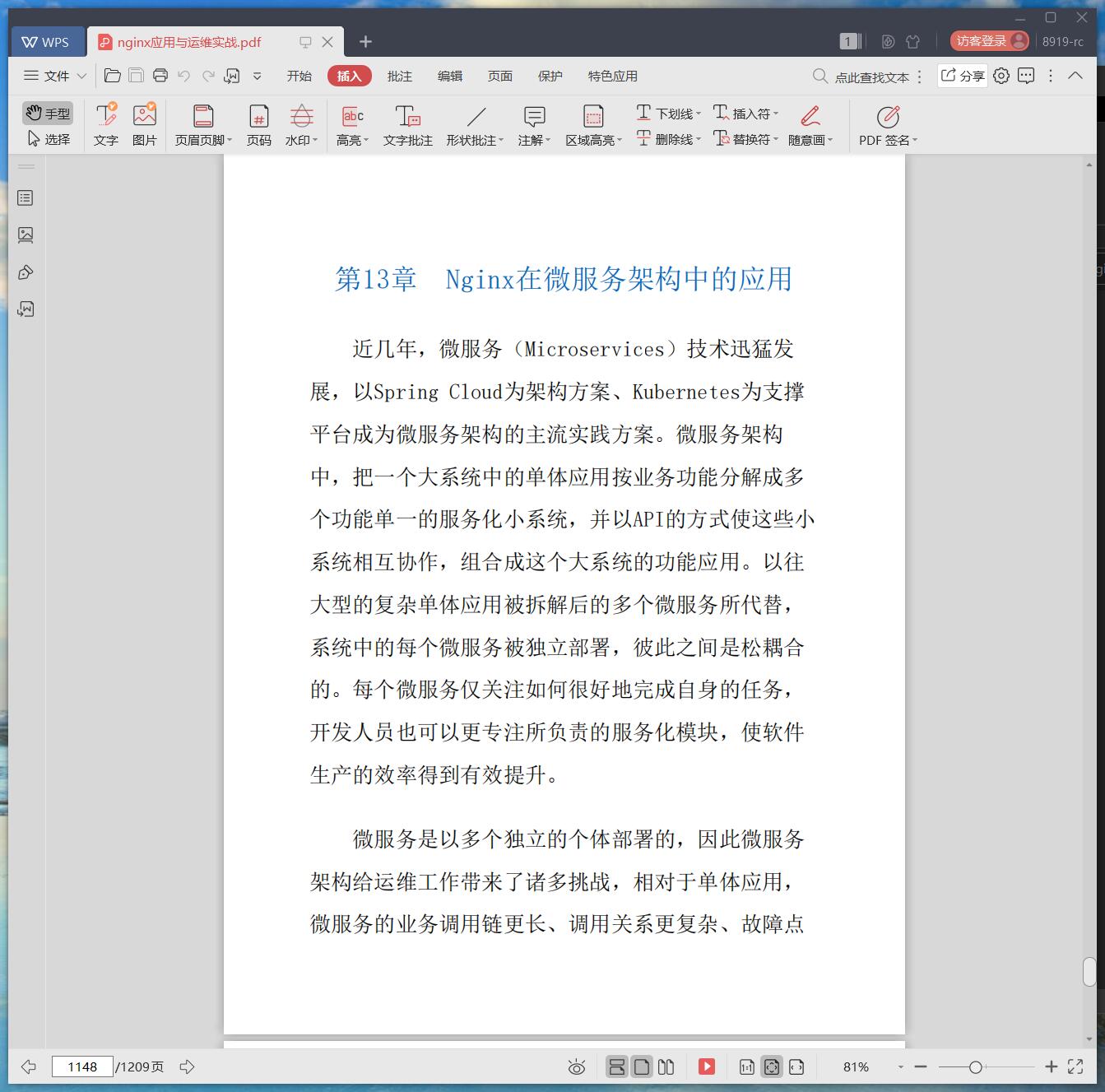1105x1092 pixels.
Task: Open annotations panel in sidebar
Action: (x=26, y=272)
